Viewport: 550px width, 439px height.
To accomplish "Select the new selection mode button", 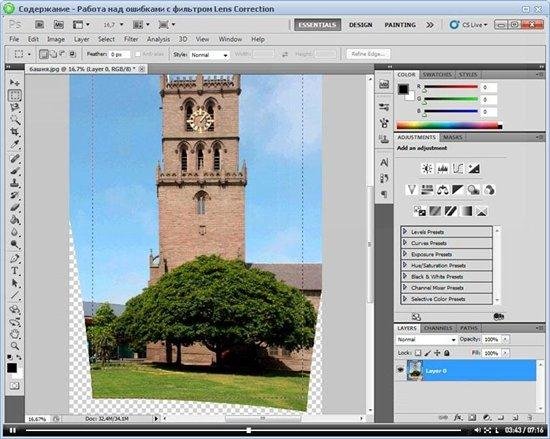I will (43, 54).
